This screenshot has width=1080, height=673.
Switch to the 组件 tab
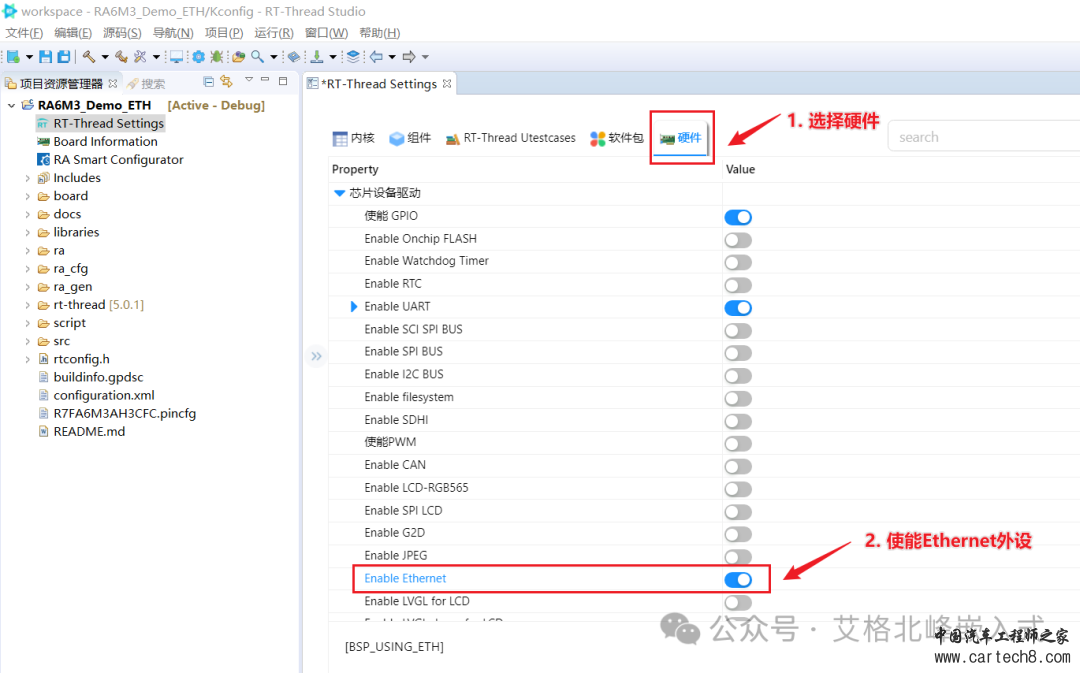pos(410,138)
